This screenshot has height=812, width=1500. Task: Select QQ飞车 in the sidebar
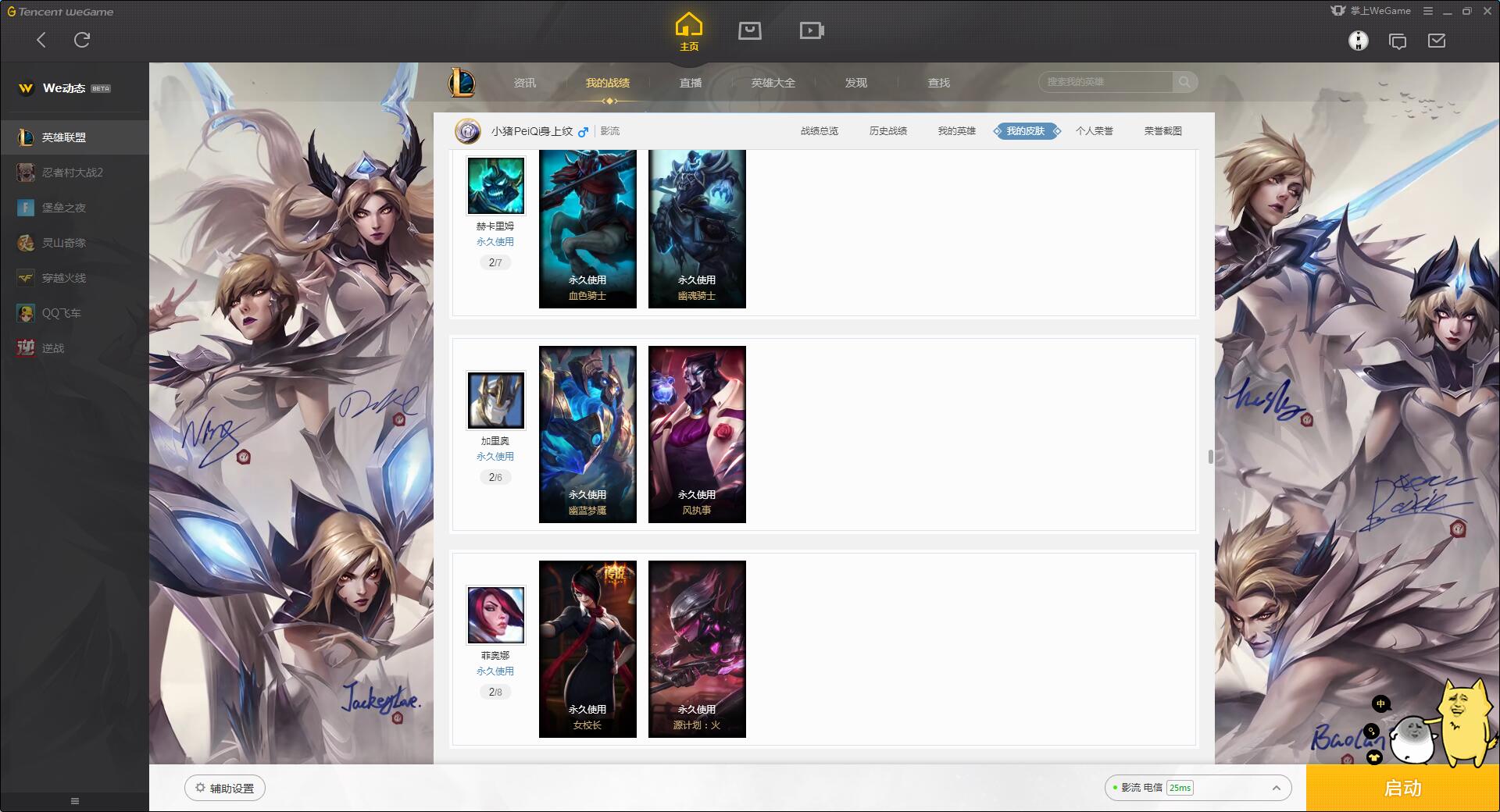(x=74, y=313)
